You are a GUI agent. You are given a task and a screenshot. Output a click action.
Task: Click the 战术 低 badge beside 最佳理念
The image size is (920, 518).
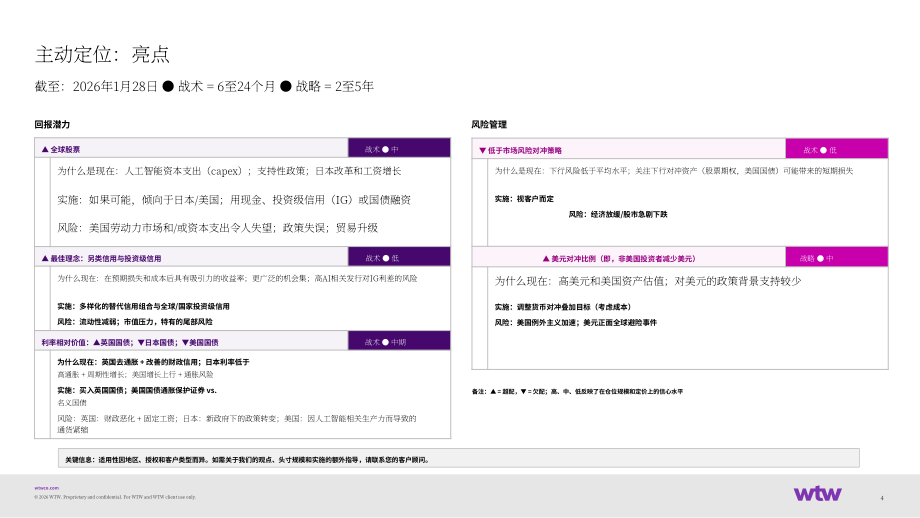[399, 257]
